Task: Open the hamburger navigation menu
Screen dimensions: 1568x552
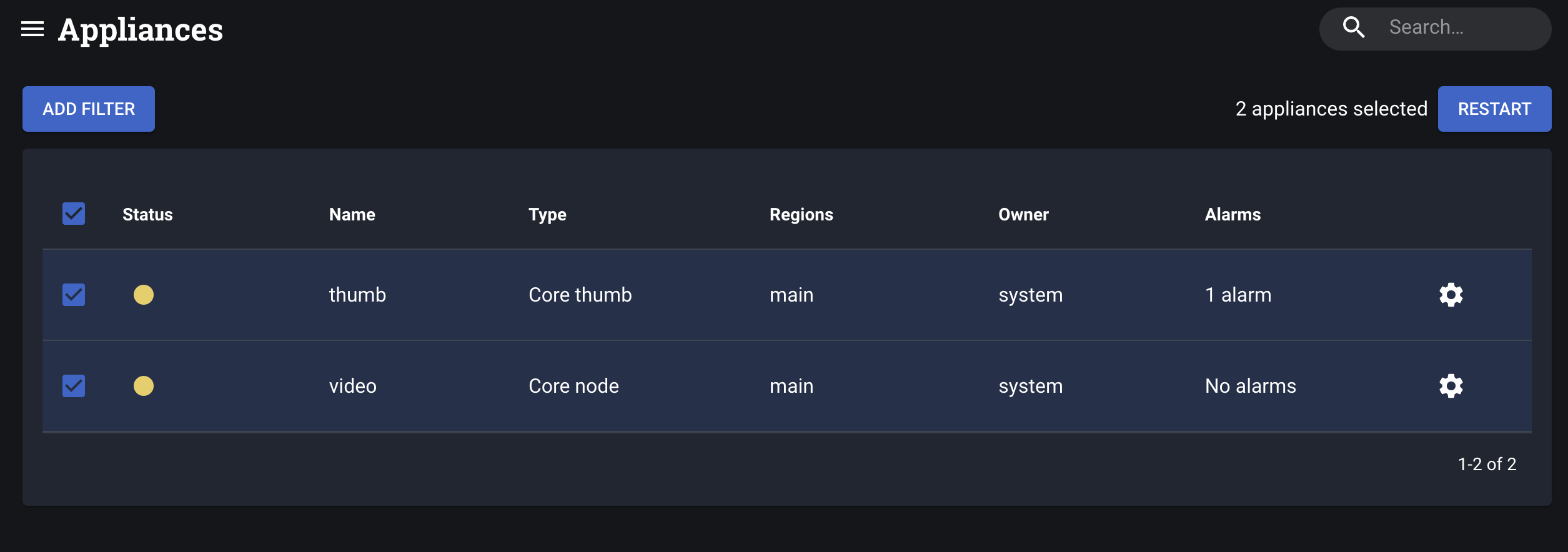Action: (x=32, y=29)
